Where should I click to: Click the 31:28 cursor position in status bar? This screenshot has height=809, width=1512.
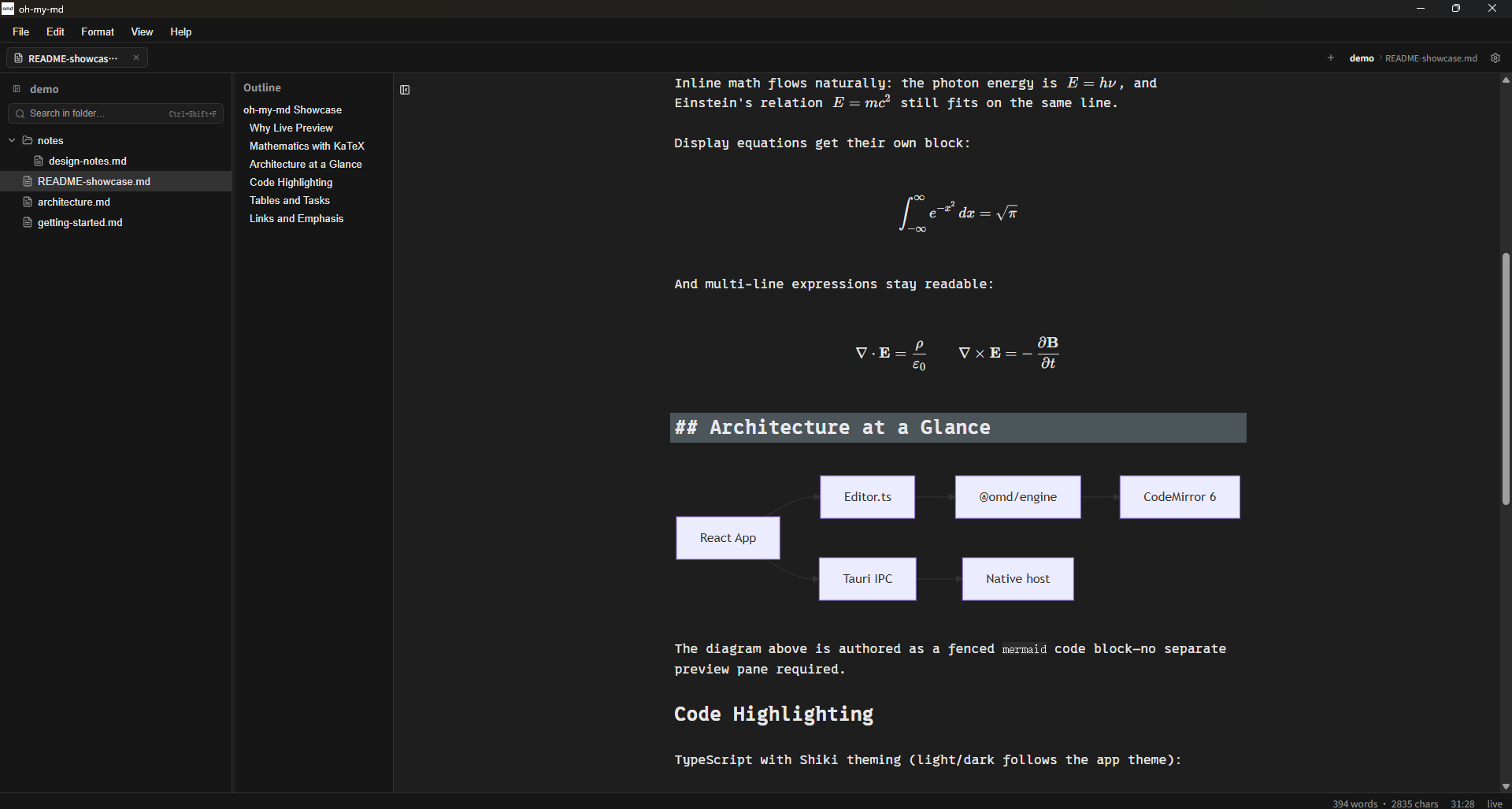point(1462,803)
